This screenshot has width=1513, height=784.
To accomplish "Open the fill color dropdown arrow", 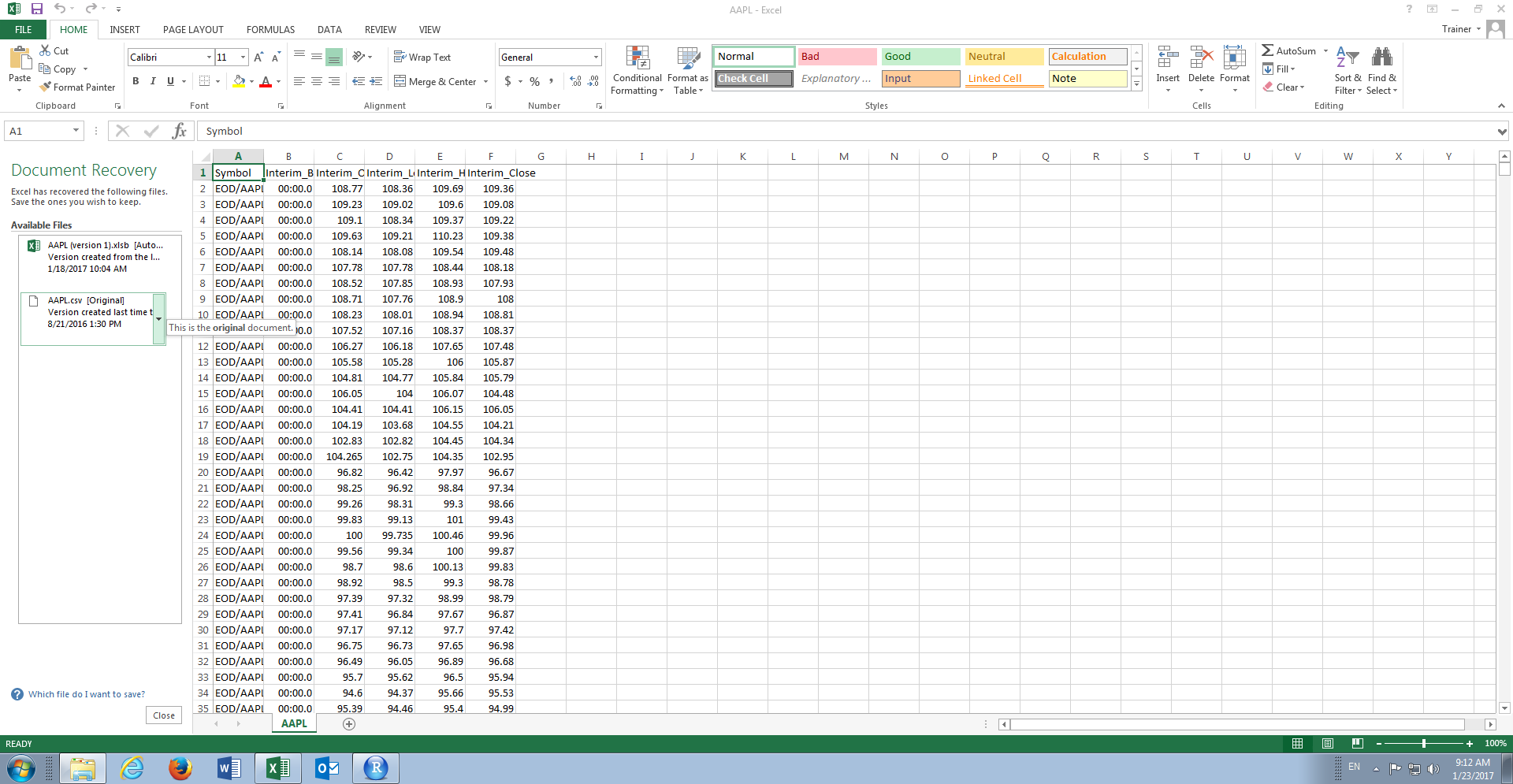I will pos(251,82).
